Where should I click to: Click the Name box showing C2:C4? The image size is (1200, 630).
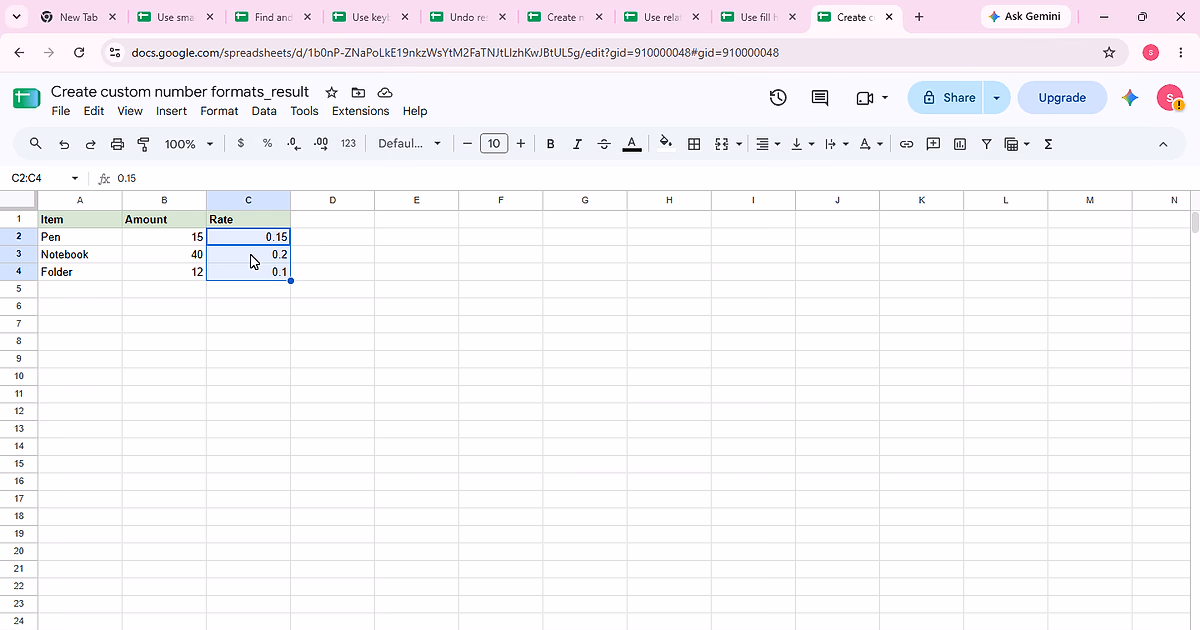45,178
